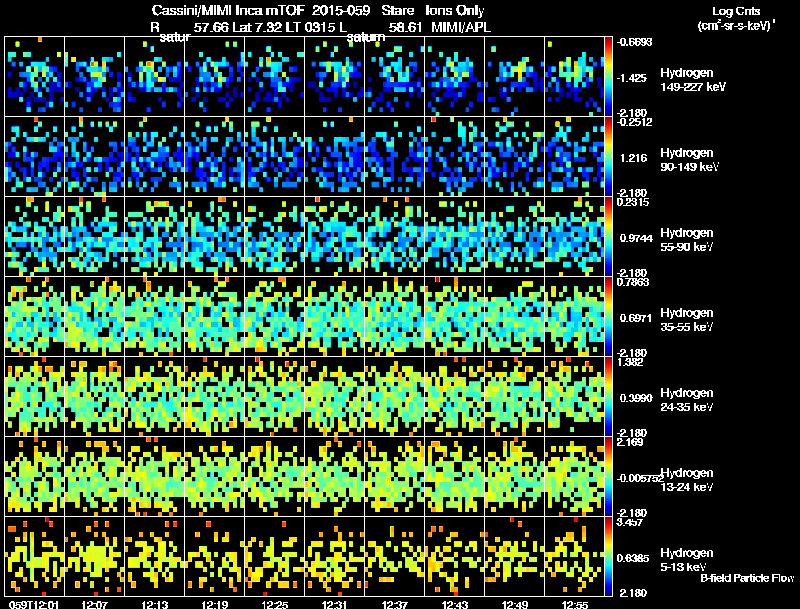The width and height of the screenshot is (800, 609).
Task: Click the '0.7863' color scale value
Action: coord(633,282)
